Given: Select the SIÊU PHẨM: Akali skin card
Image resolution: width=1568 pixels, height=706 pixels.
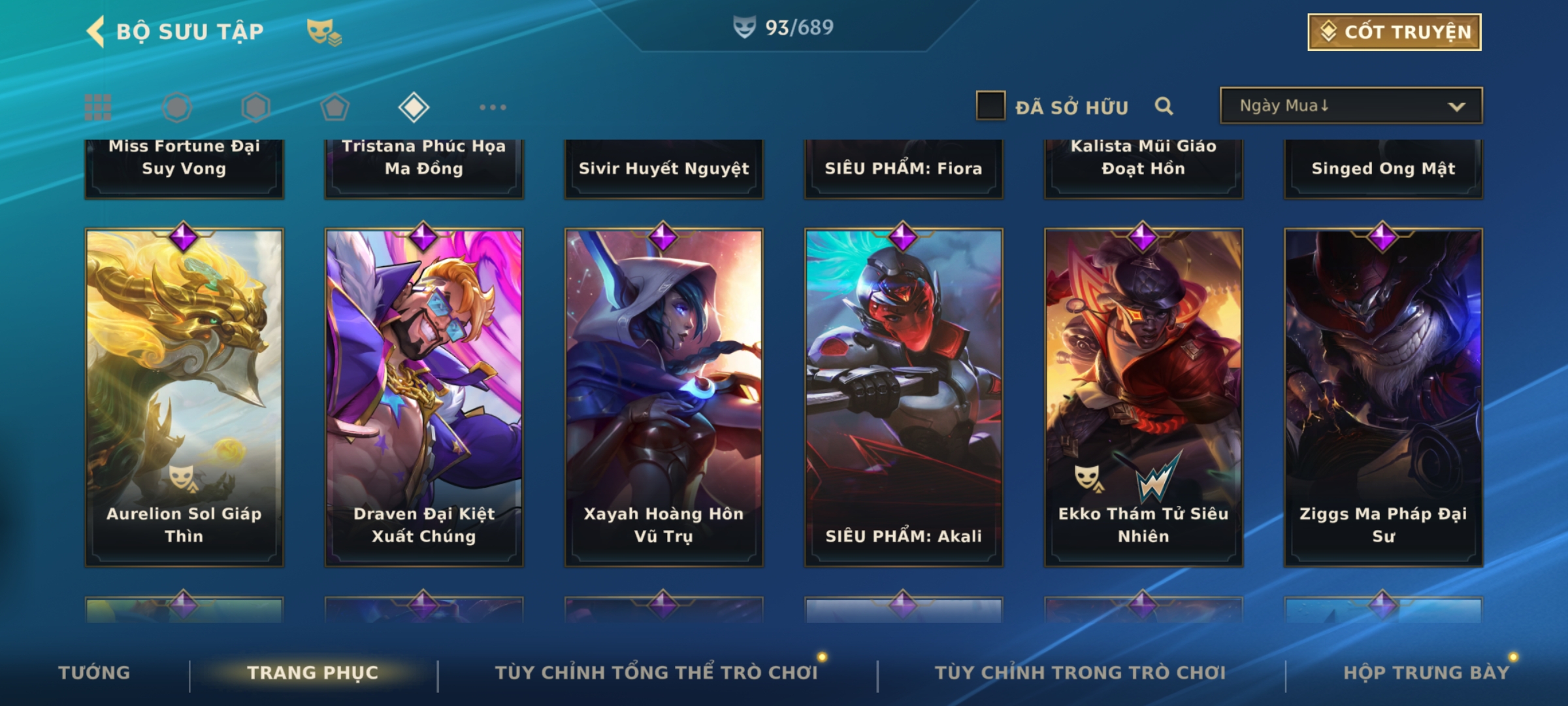Looking at the screenshot, I should pos(904,397).
